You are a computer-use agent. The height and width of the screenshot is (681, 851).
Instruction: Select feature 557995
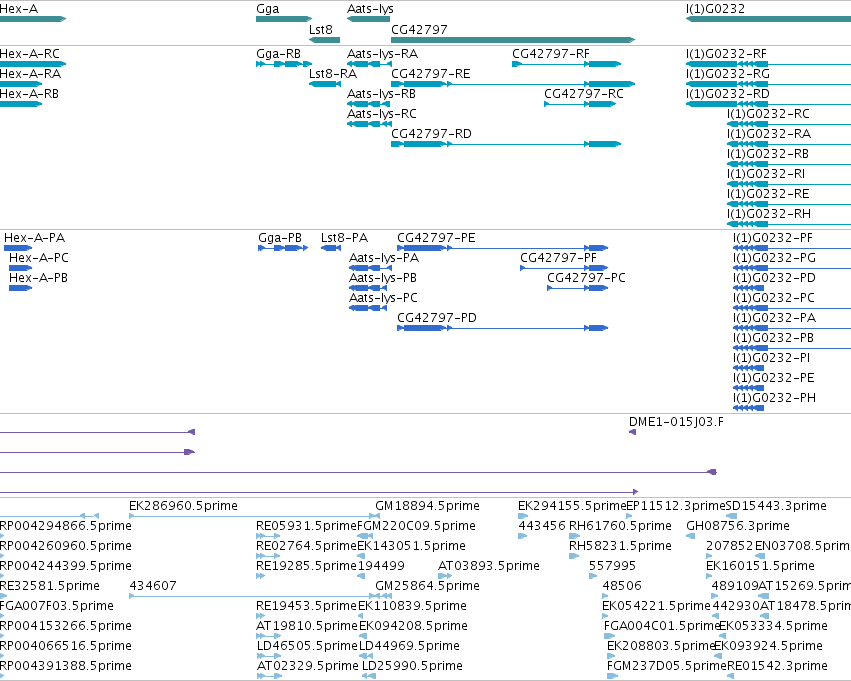coord(593,576)
